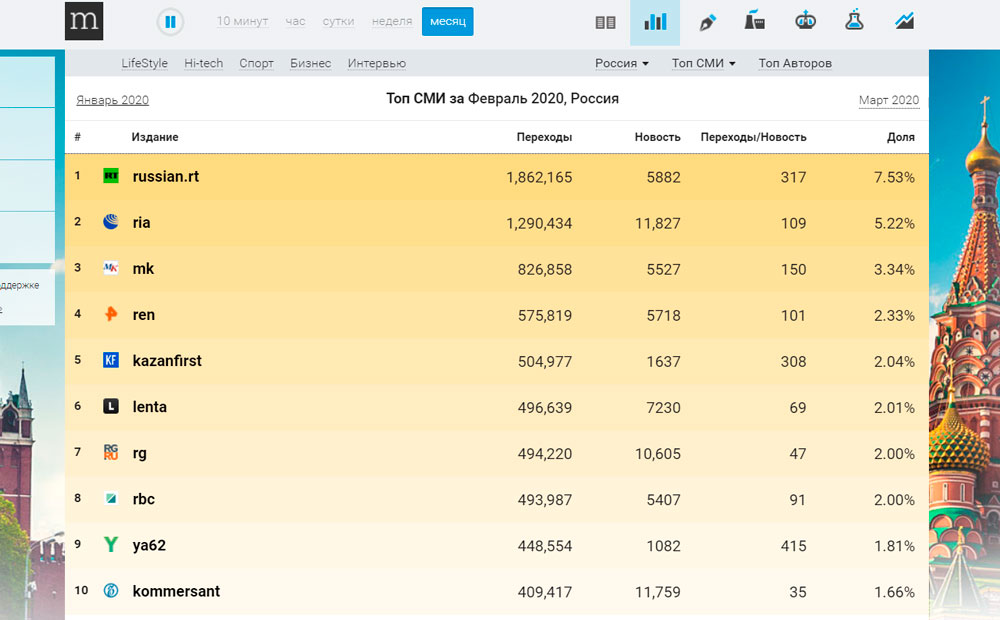Expand the 'Россия' country dropdown

621,63
